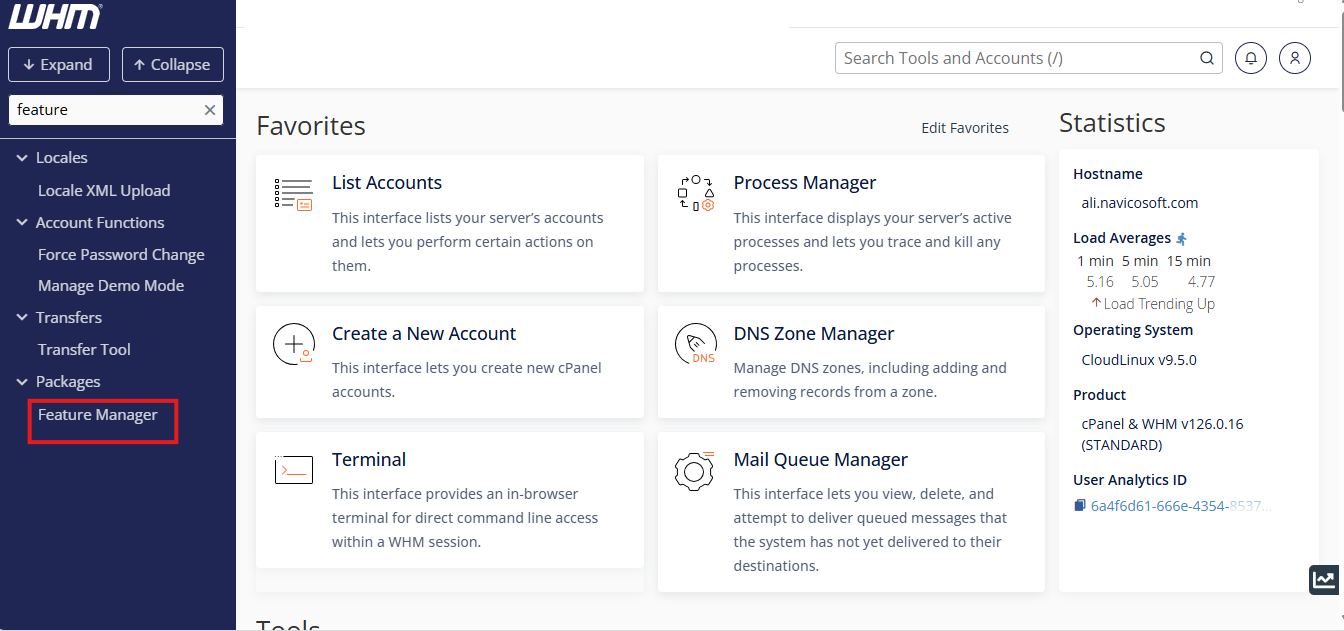The image size is (1344, 631).
Task: Click the Process Manager icon
Action: tap(695, 193)
